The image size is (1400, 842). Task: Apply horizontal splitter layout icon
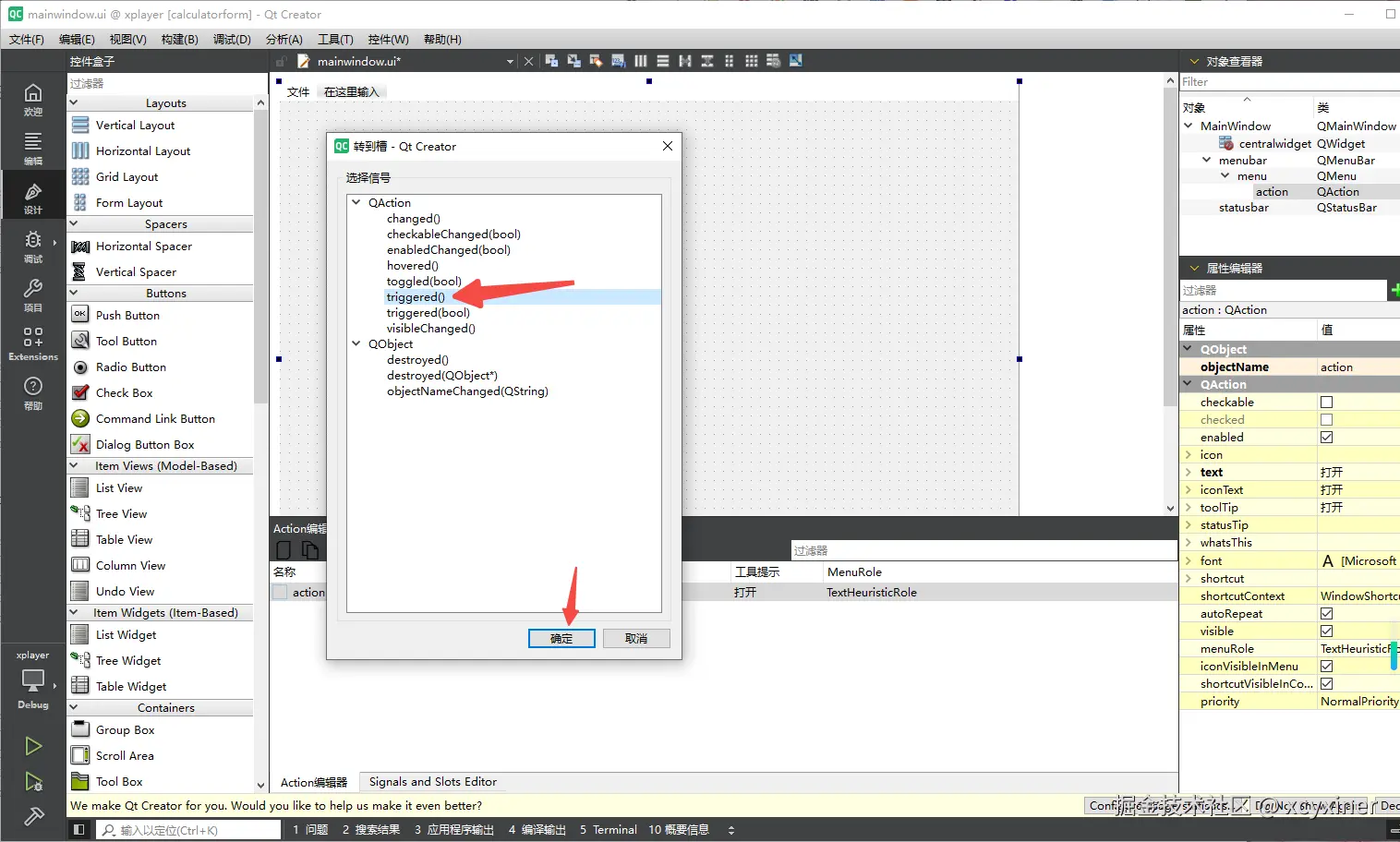click(x=684, y=61)
